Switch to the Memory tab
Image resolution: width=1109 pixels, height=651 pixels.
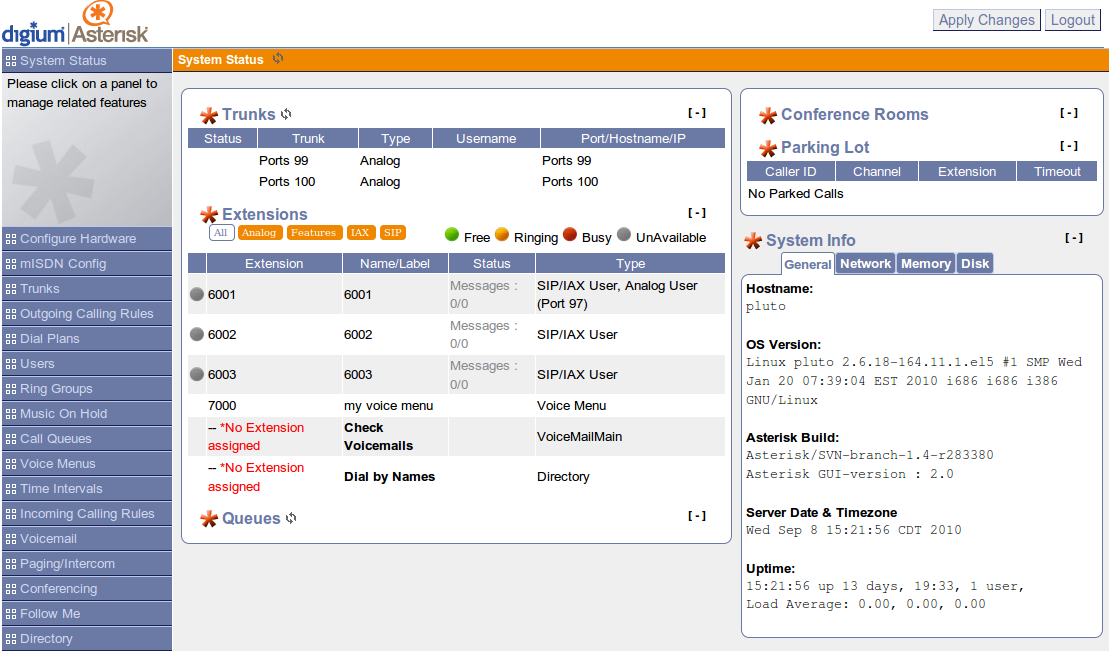pyautogui.click(x=926, y=263)
